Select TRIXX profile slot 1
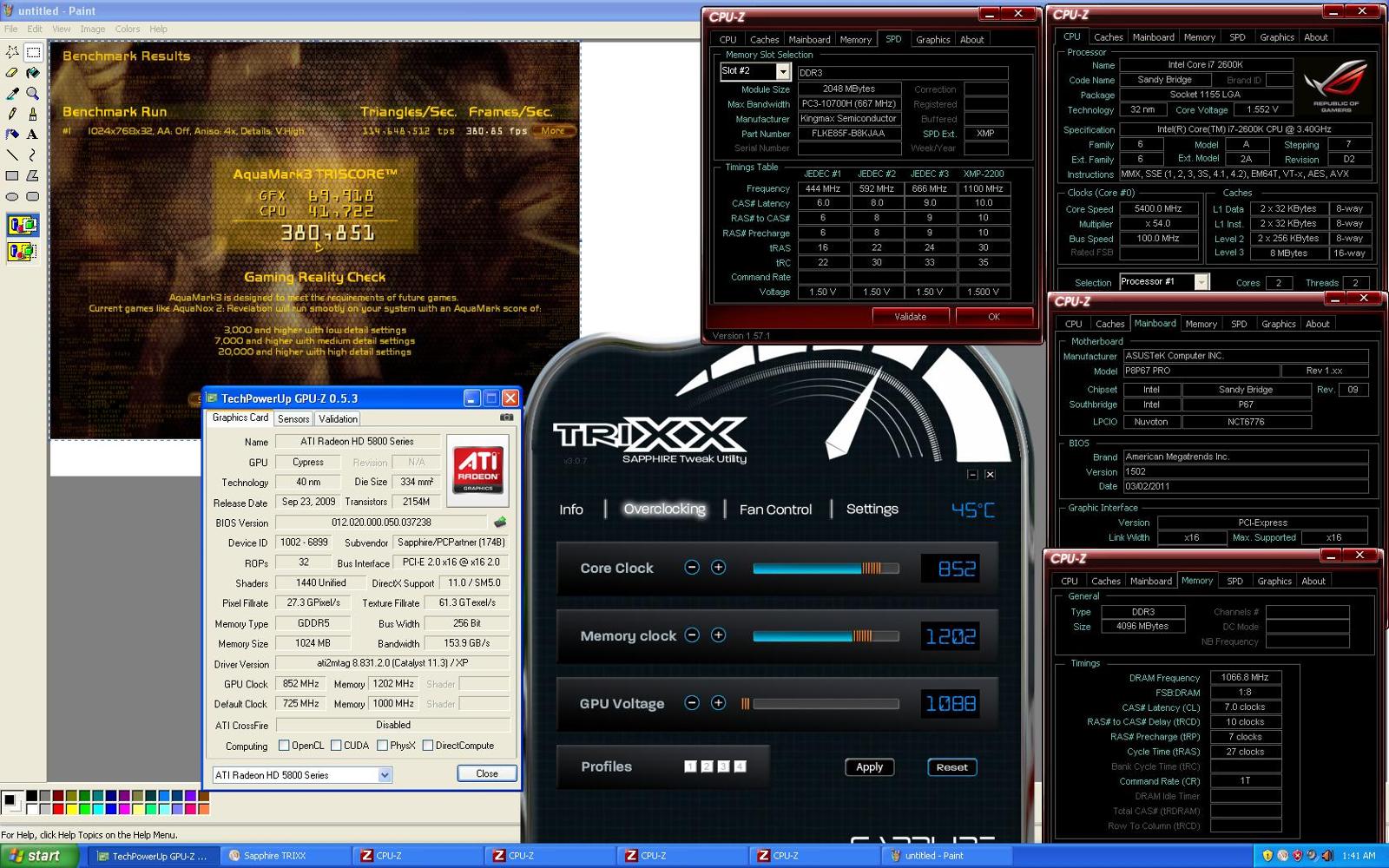 (x=690, y=766)
